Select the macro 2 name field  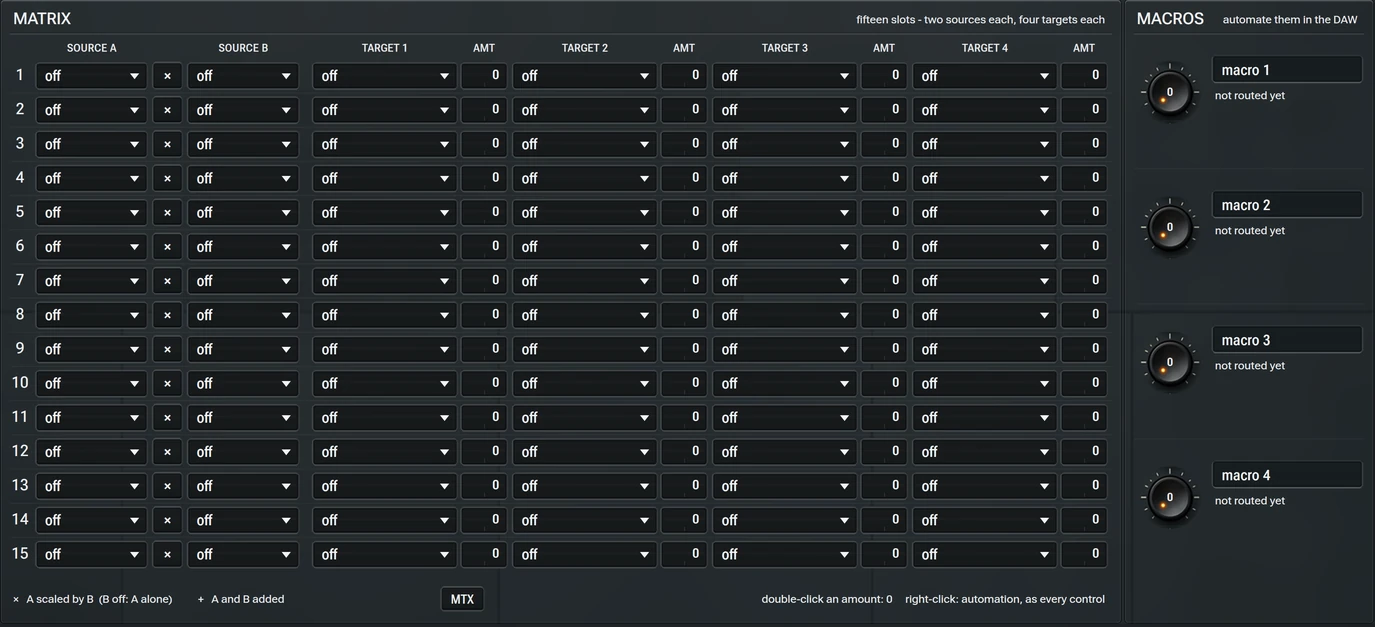[x=1287, y=205]
